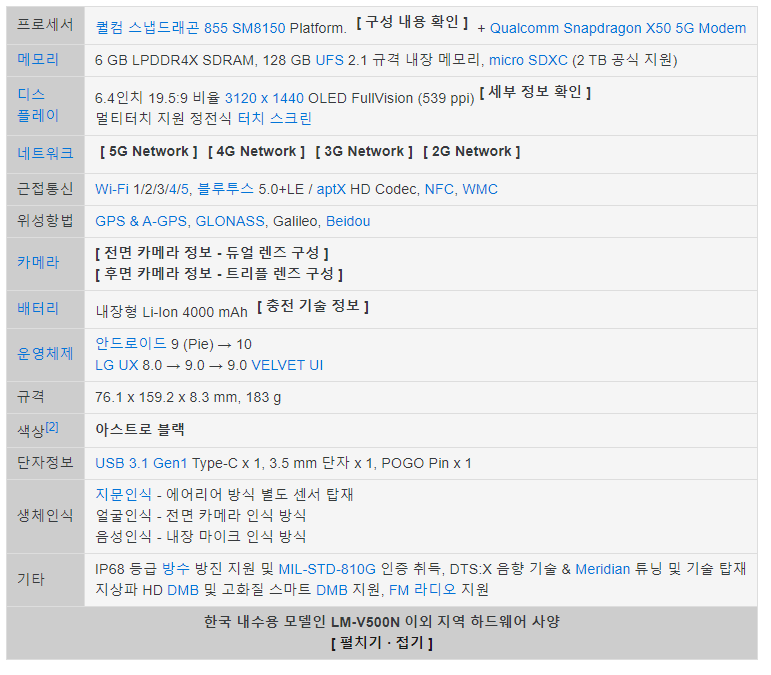Click the 기타 row header cell
The width and height of the screenshot is (771, 675).
[45, 579]
